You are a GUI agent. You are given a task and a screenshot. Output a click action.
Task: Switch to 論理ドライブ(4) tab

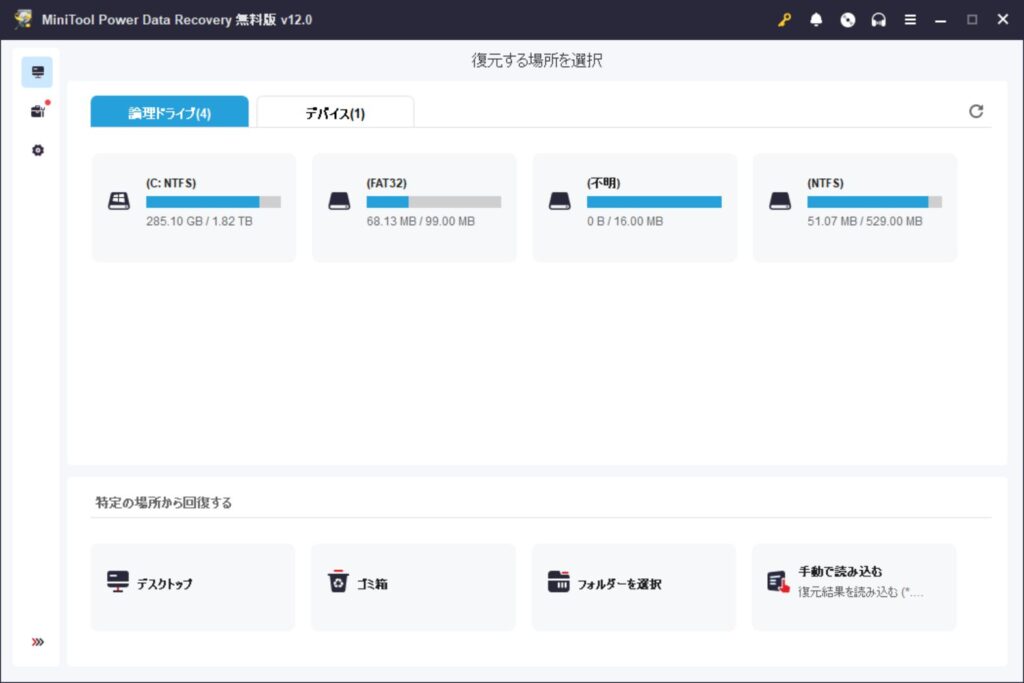click(x=170, y=112)
